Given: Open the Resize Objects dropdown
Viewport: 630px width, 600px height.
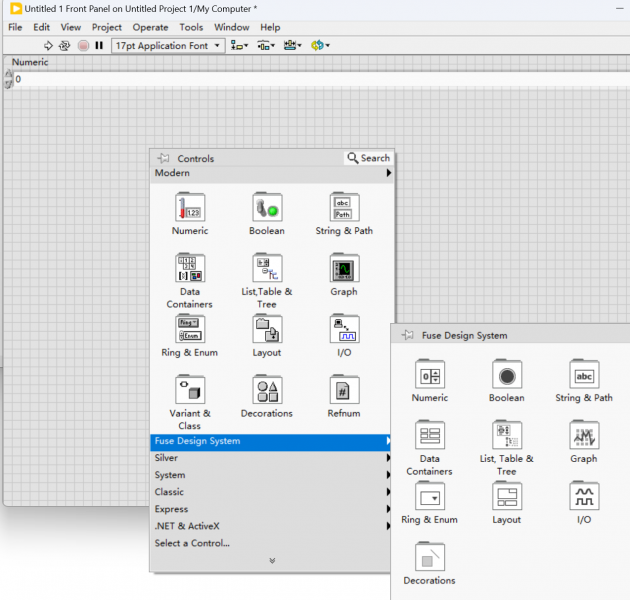Looking at the screenshot, I should click(x=292, y=45).
